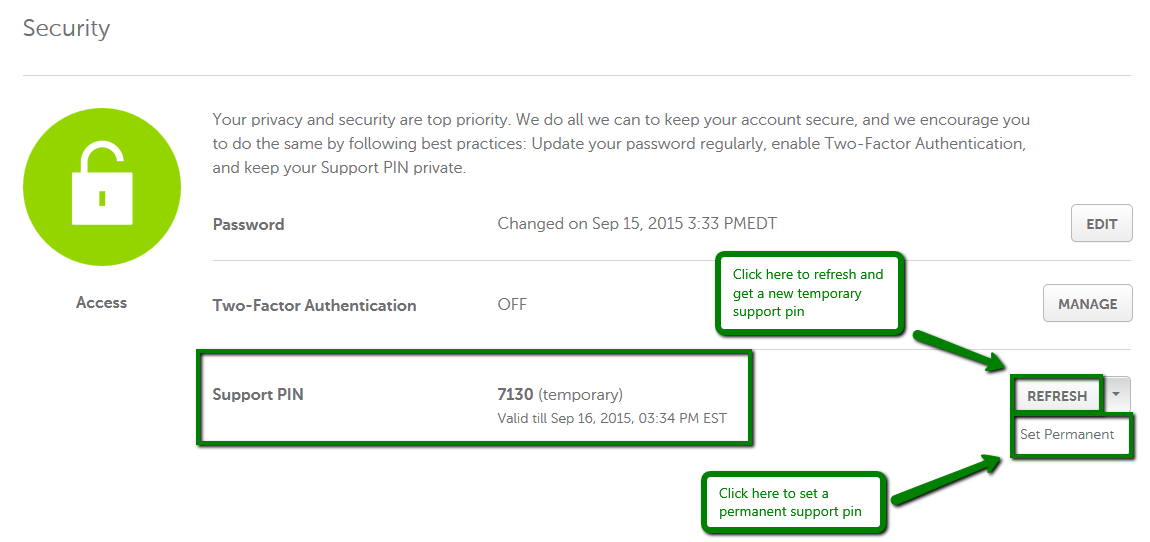Refresh the temporary Support PIN
The width and height of the screenshot is (1150, 542).
click(x=1057, y=396)
